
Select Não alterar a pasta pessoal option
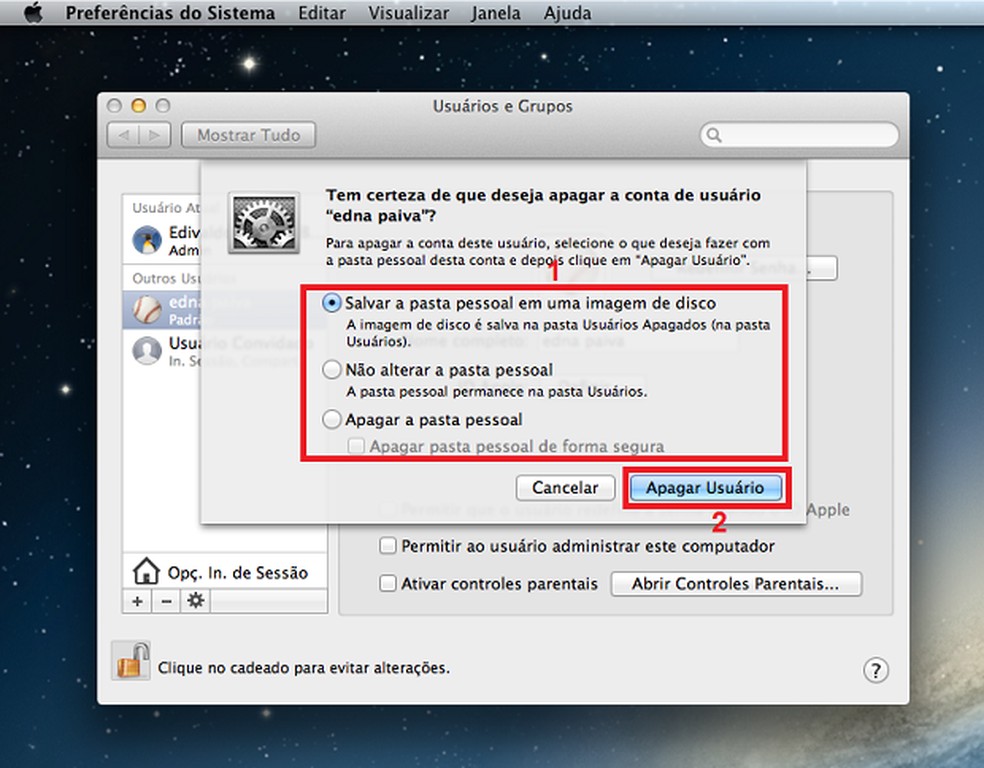click(331, 370)
